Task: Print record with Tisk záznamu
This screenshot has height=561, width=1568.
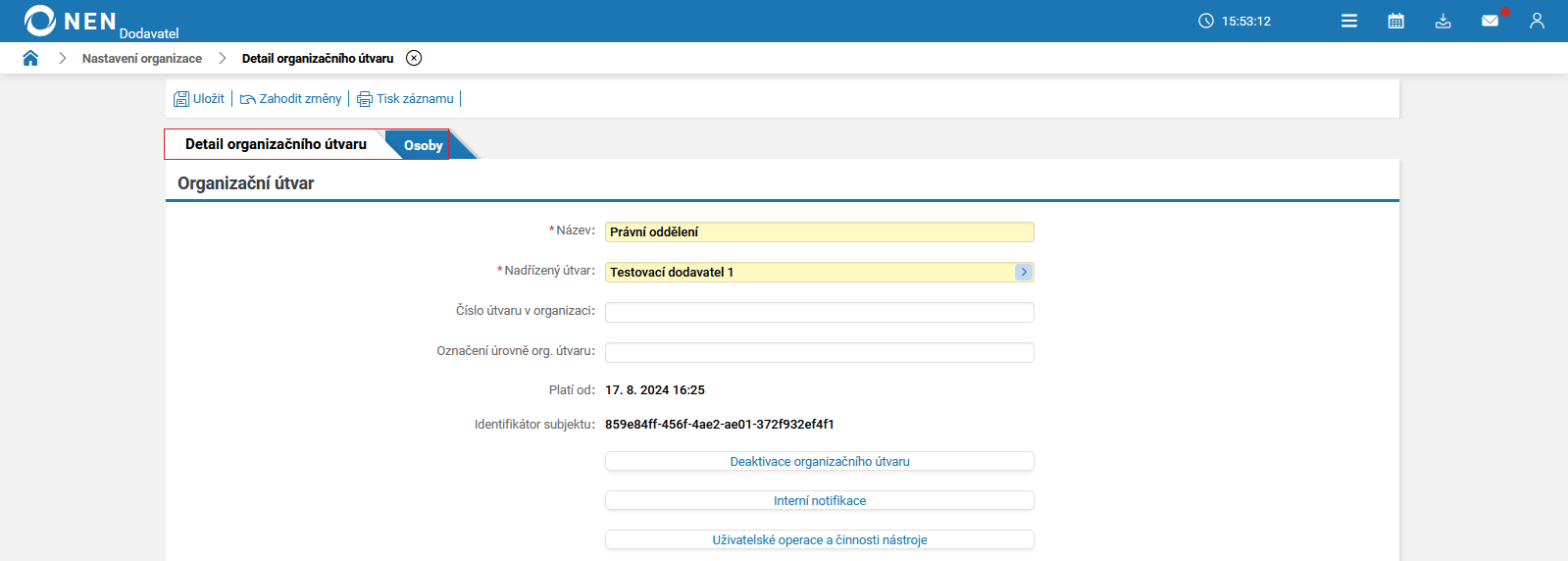Action: (406, 99)
